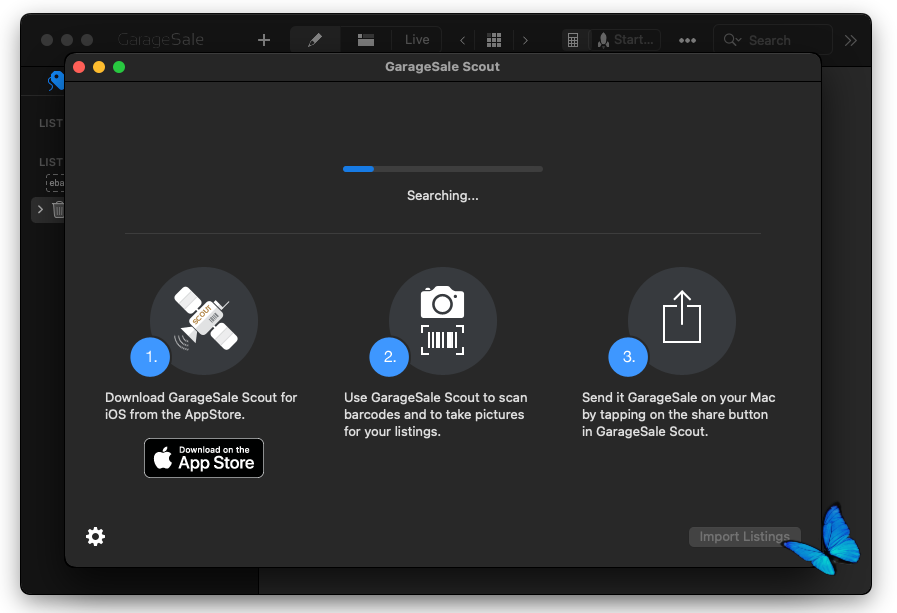Image resolution: width=897 pixels, height=613 pixels.
Task: Select the Live mode tab
Action: [x=417, y=40]
